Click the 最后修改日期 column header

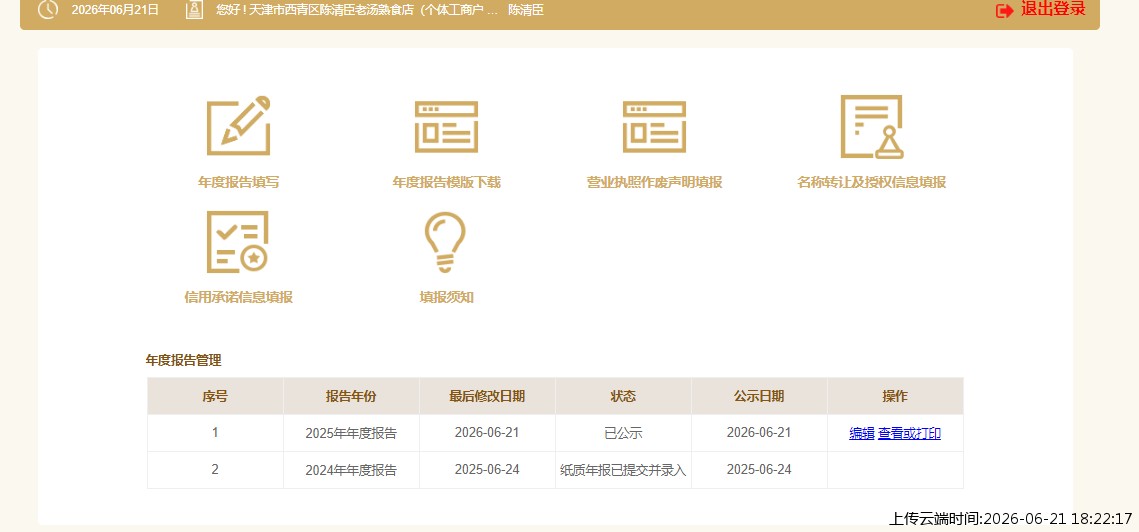point(487,396)
